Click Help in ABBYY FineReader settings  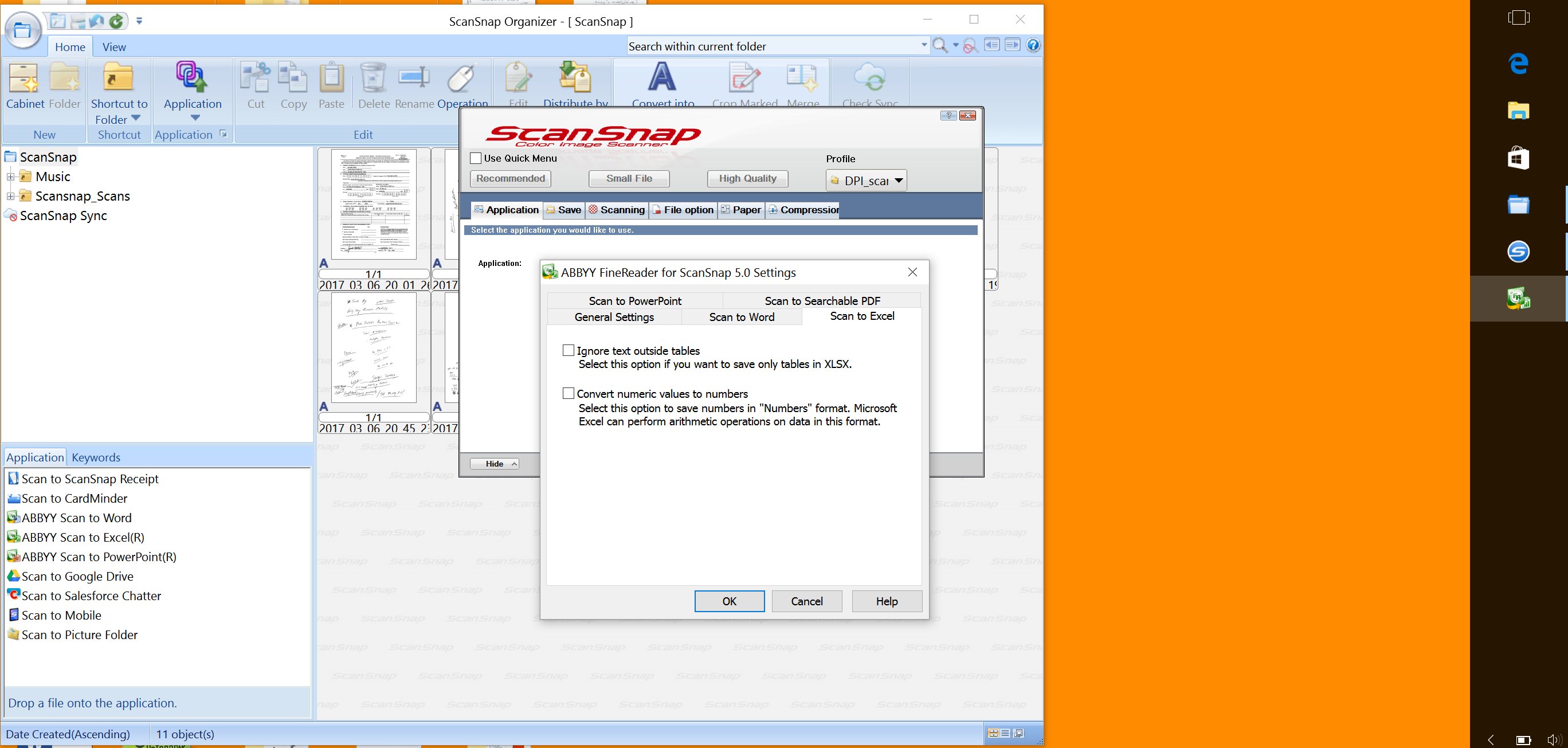pos(887,601)
